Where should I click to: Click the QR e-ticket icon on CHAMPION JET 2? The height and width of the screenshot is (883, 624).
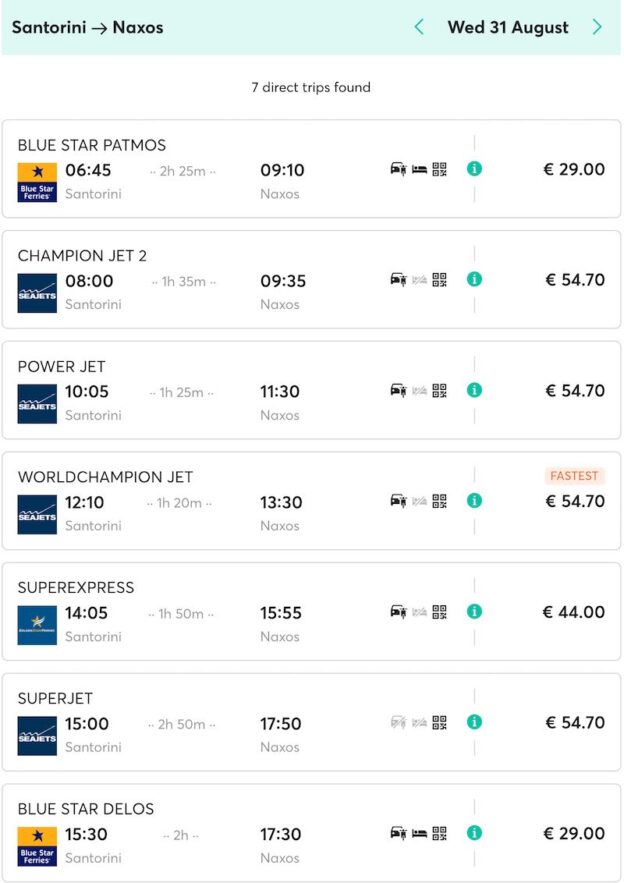(x=438, y=280)
